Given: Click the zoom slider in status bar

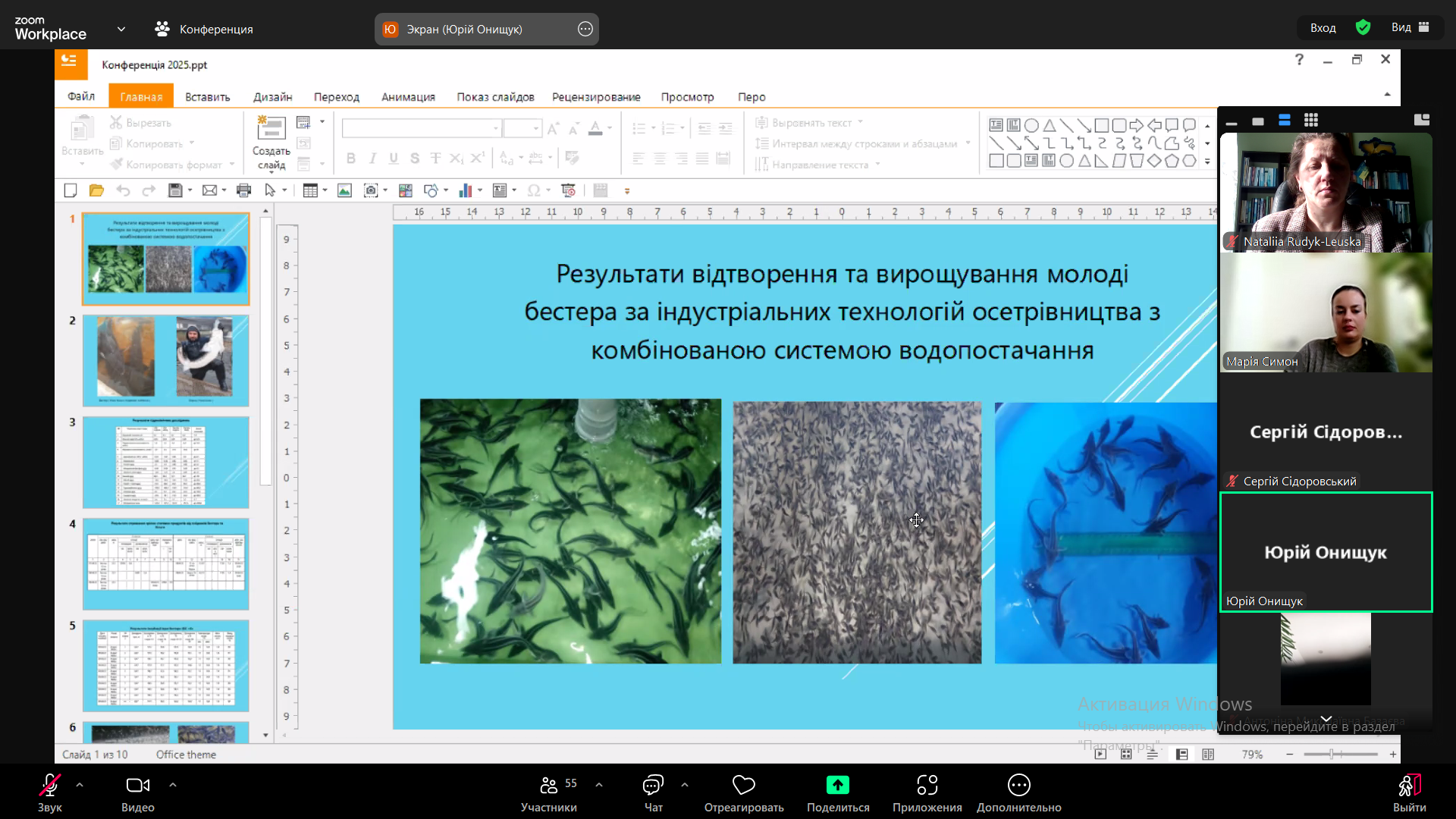Looking at the screenshot, I should coord(1332,754).
